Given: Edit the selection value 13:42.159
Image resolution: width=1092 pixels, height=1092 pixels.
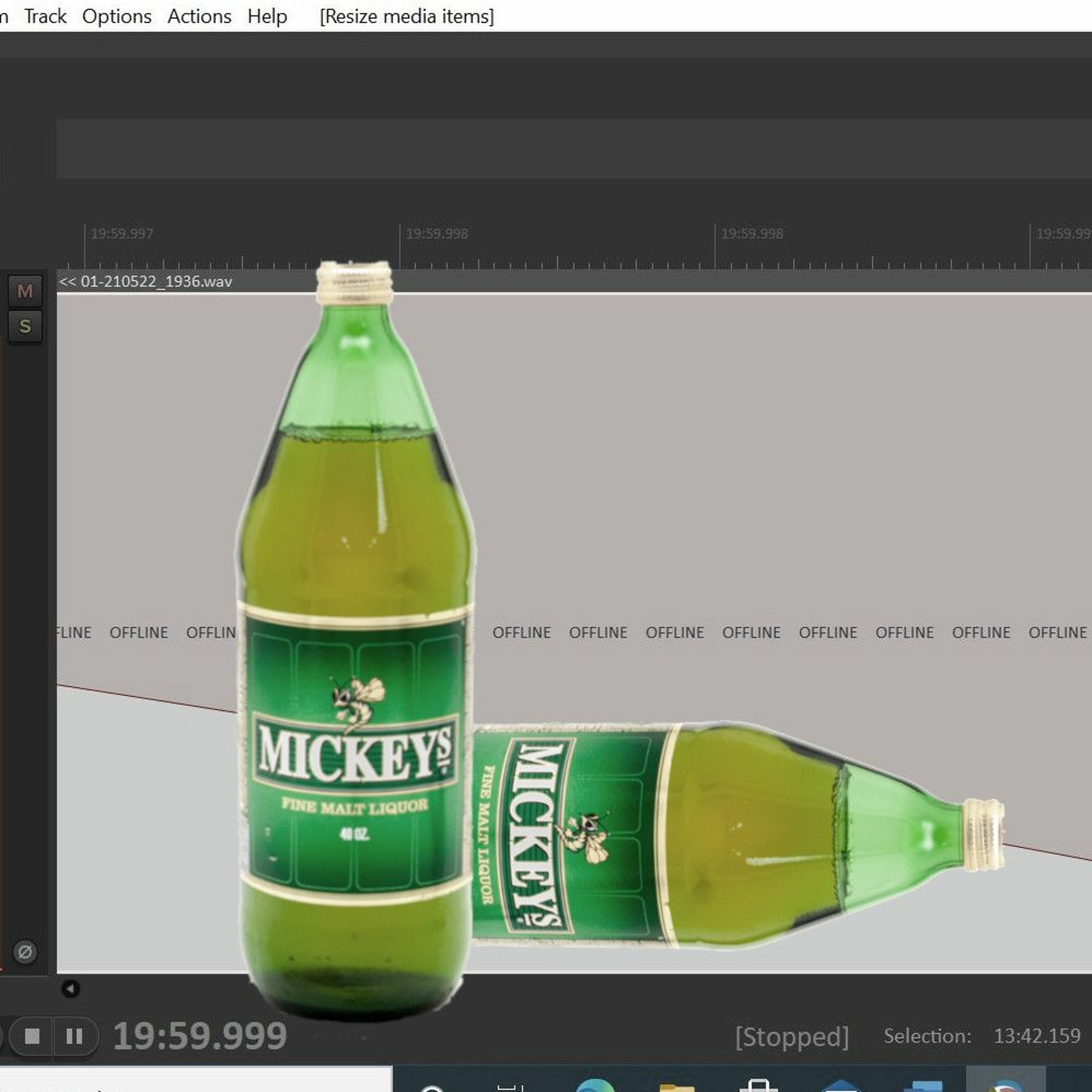Looking at the screenshot, I should (1037, 1036).
